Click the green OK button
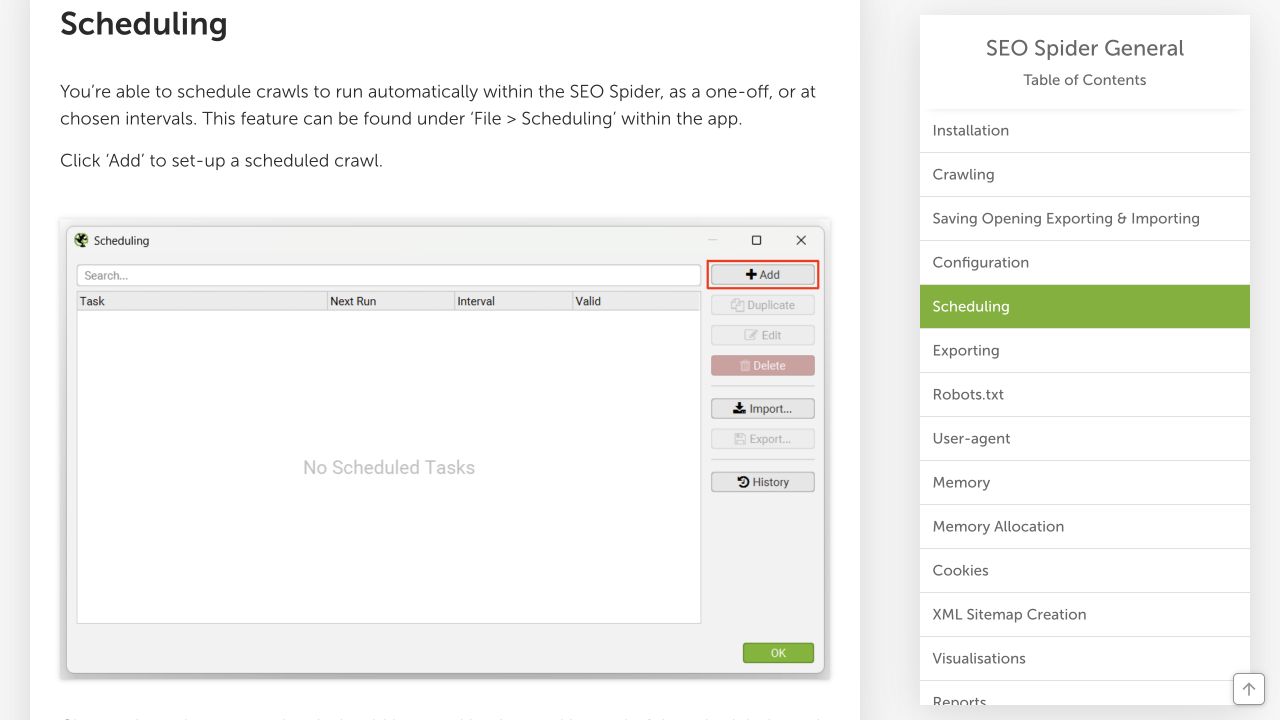Screen dimensions: 1280x720 tap(778, 653)
